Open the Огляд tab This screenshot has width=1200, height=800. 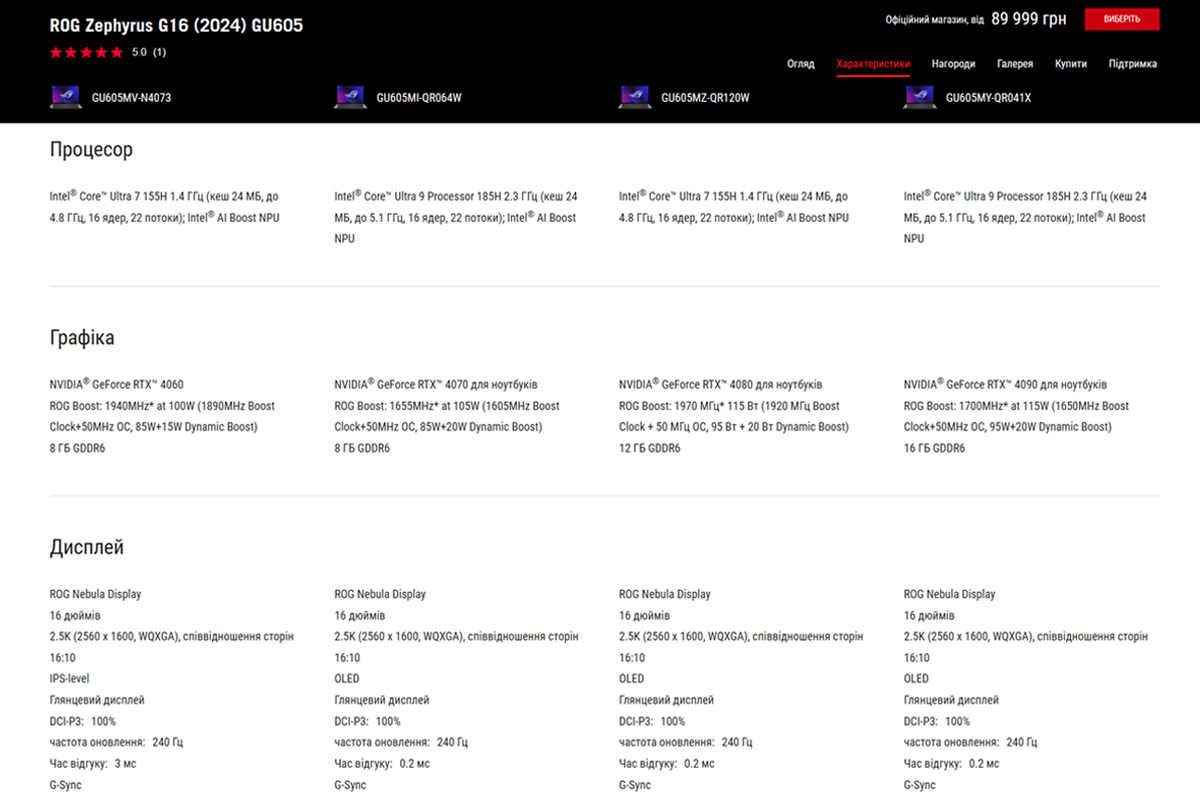pos(800,64)
